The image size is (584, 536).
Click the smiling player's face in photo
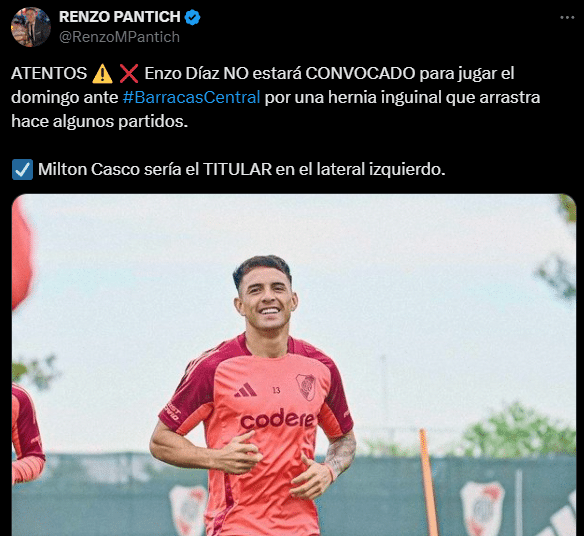coord(267,299)
